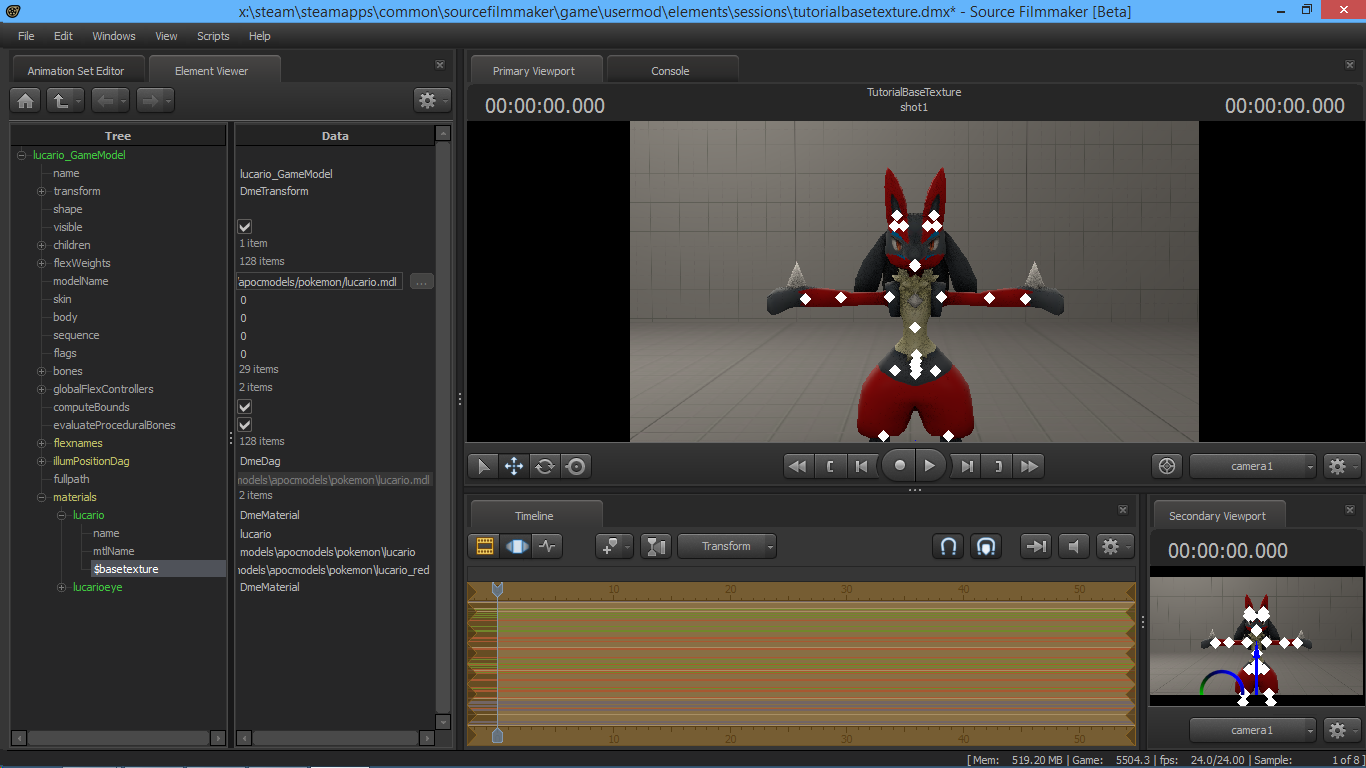Select the move manipulator tool
Image resolution: width=1366 pixels, height=768 pixels.
pyautogui.click(x=514, y=466)
